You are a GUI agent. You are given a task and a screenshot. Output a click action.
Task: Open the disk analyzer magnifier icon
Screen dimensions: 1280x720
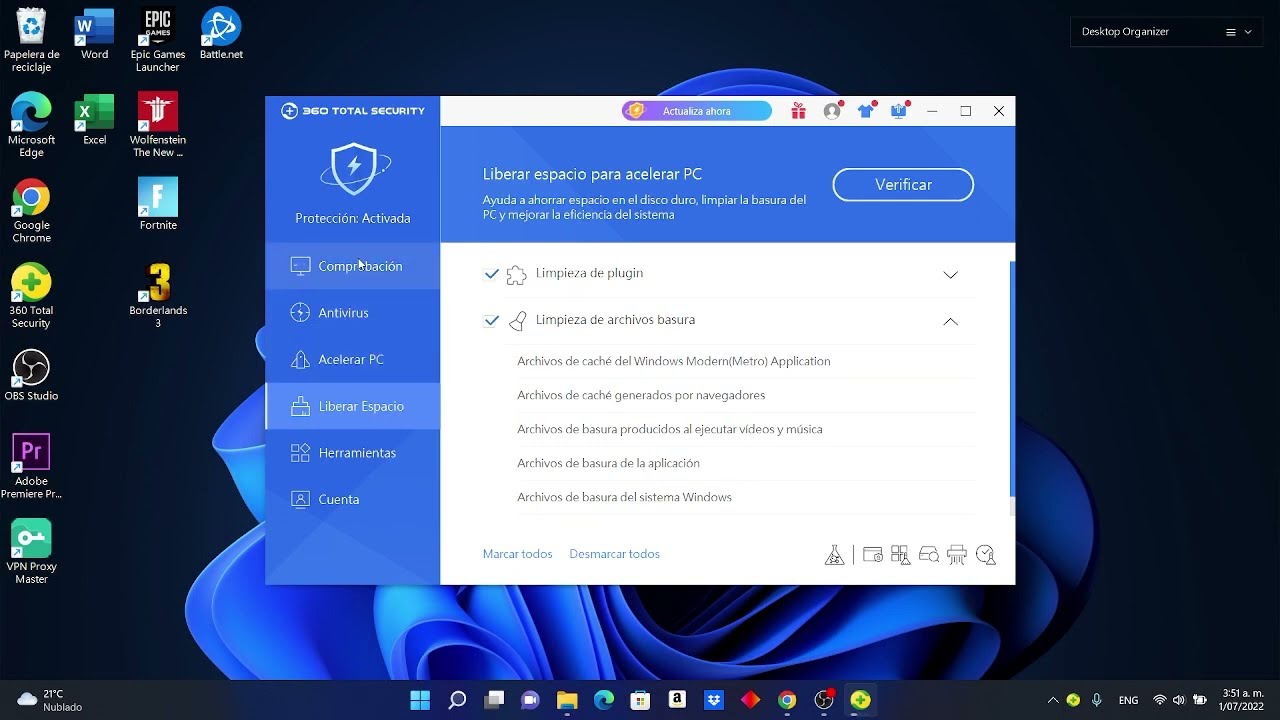929,555
